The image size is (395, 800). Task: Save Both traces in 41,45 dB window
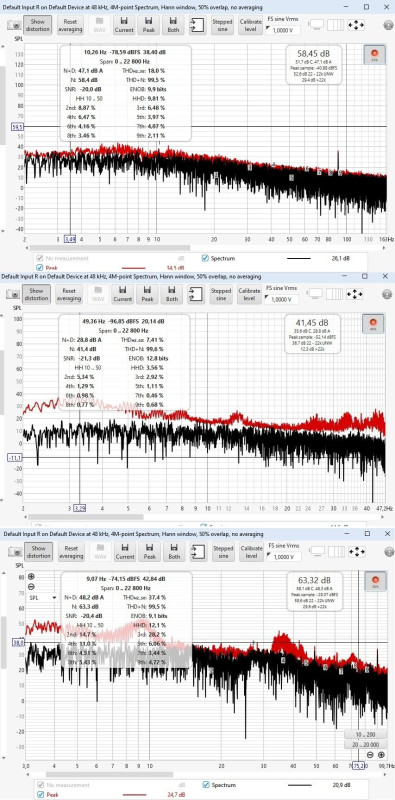[171, 294]
